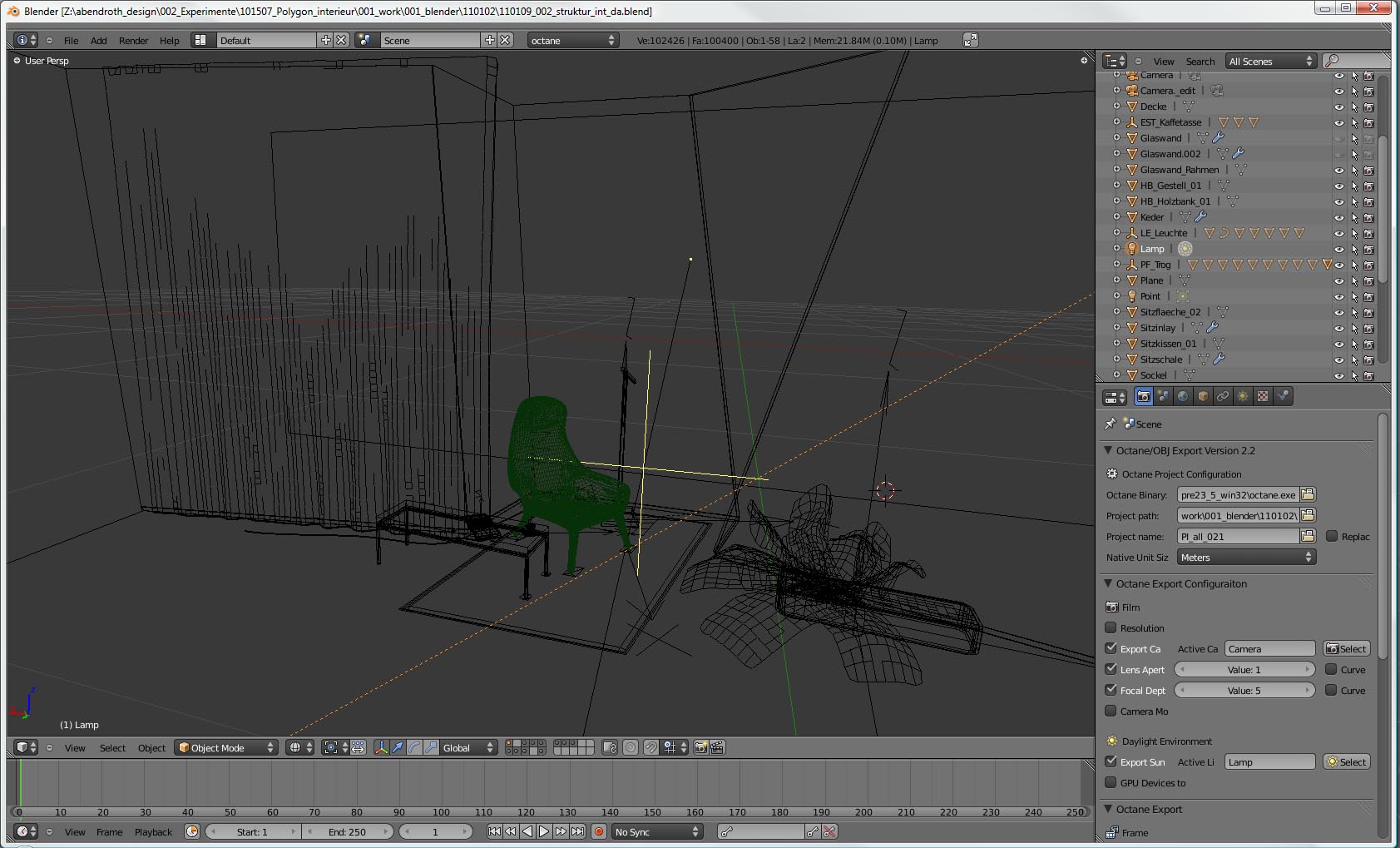
Task: Select the translate manipulator arrow icon
Action: click(x=398, y=747)
